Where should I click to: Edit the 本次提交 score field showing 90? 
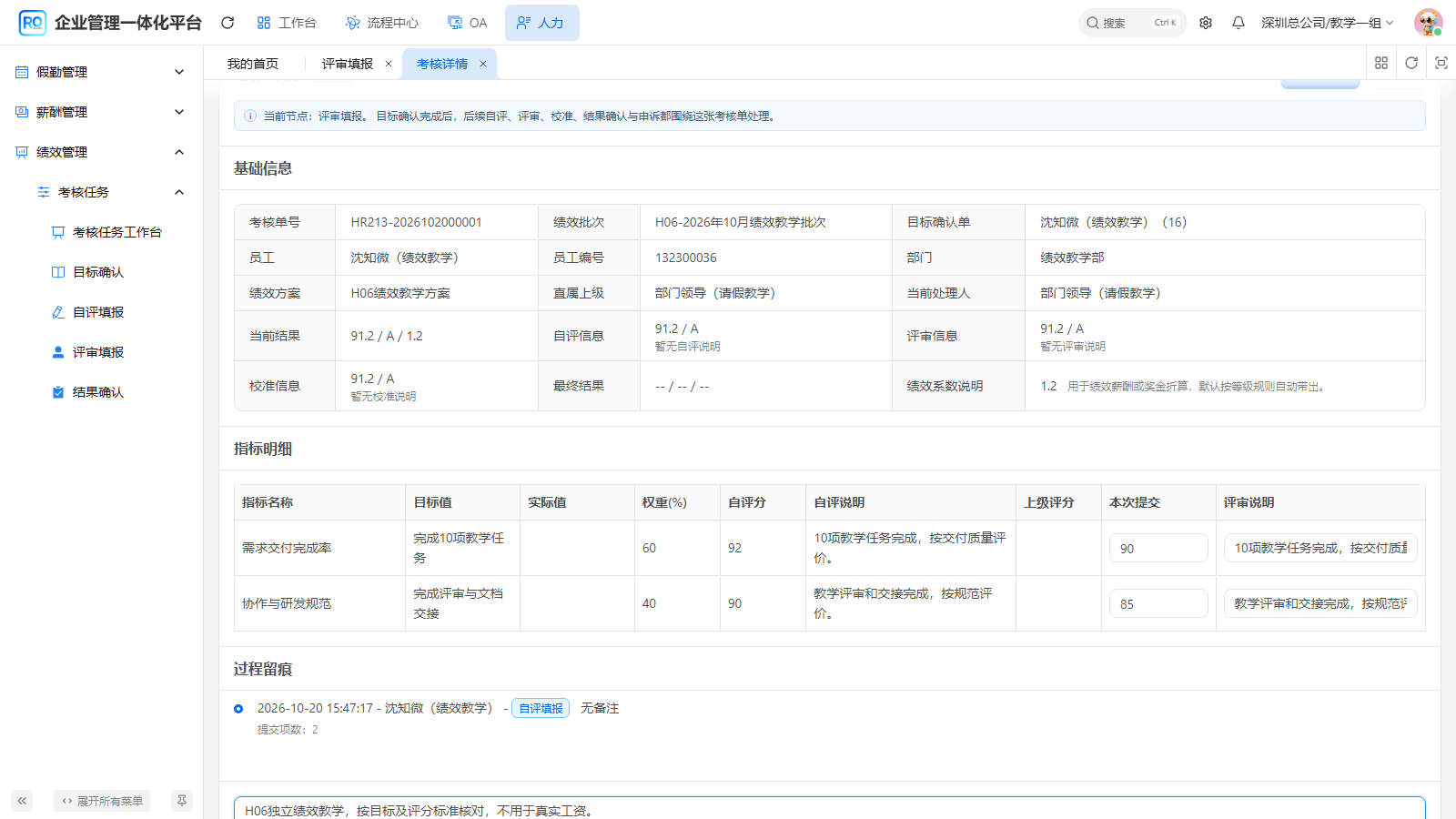click(x=1158, y=548)
